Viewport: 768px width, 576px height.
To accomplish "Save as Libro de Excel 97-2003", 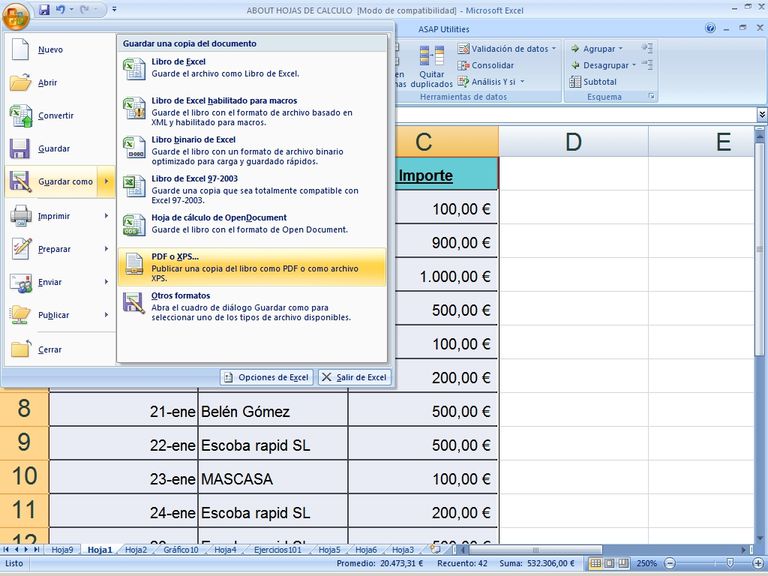I will point(252,189).
